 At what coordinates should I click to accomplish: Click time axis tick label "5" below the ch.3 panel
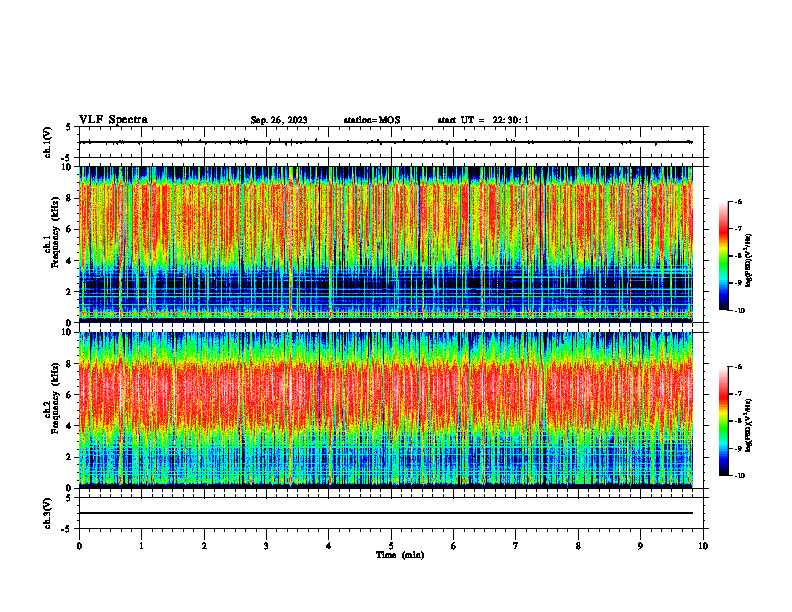[391, 546]
